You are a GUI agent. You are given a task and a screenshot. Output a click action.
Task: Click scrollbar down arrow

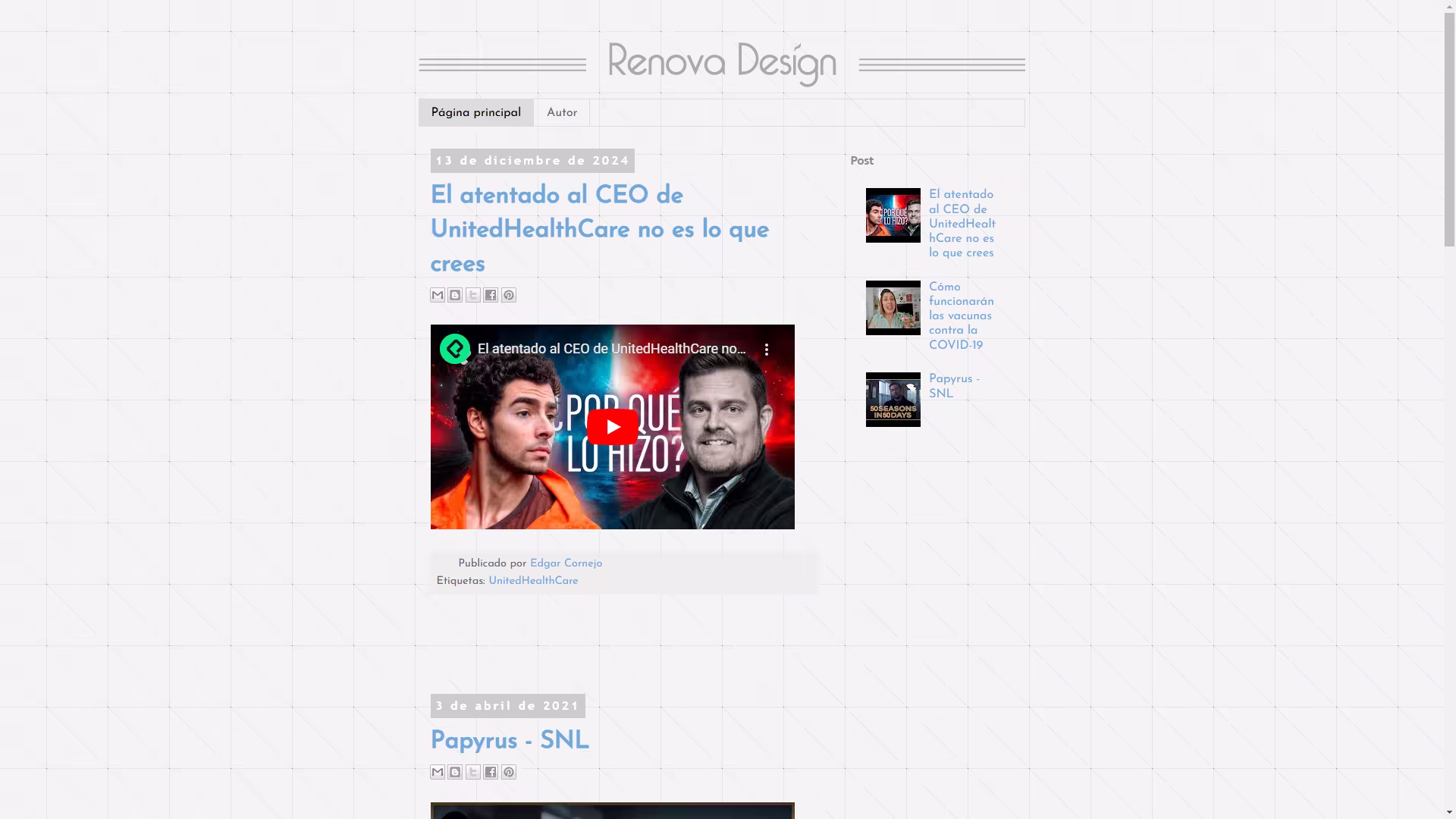pos(1449,812)
